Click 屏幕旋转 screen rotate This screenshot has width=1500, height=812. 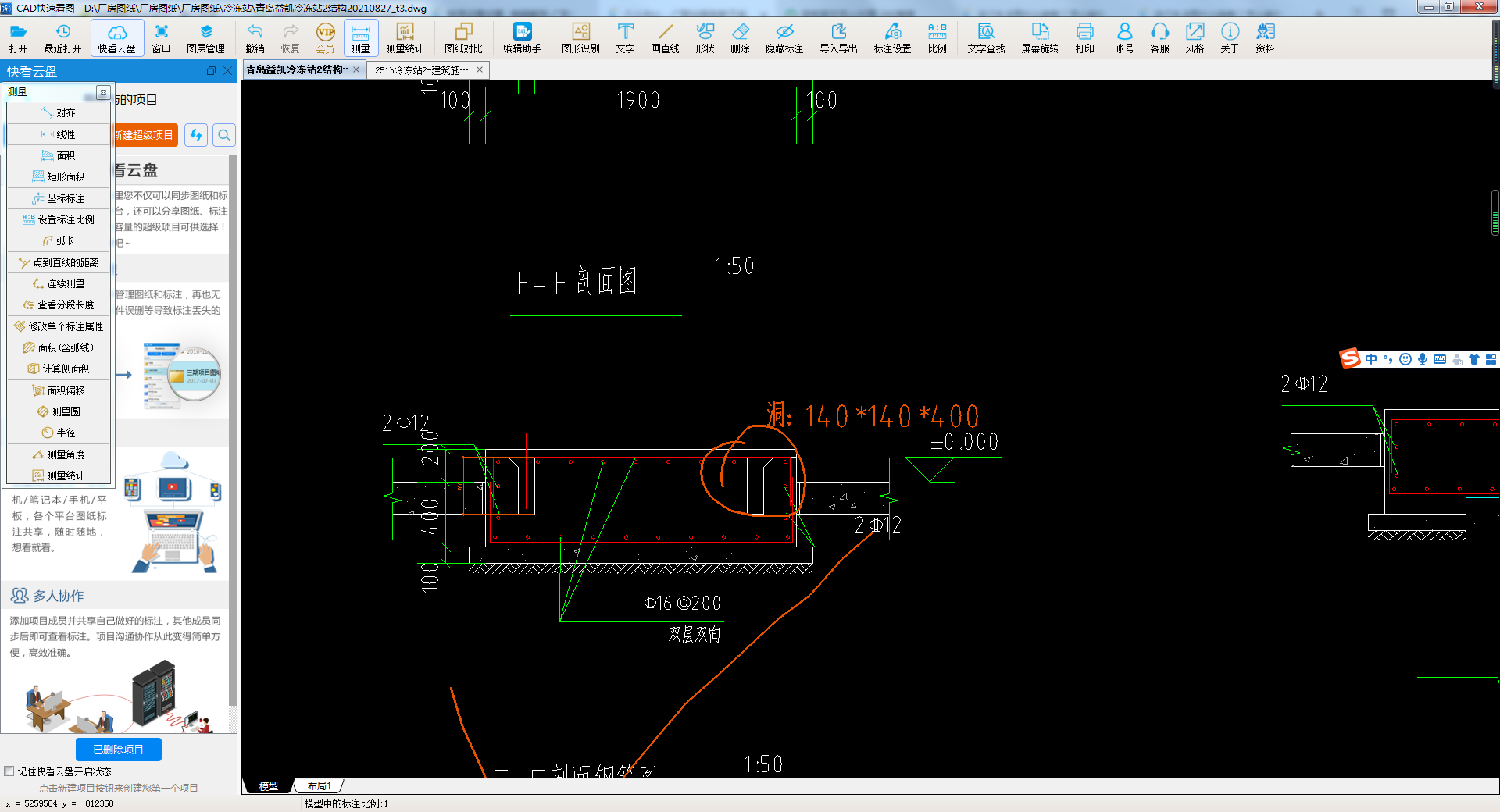pyautogui.click(x=1040, y=37)
